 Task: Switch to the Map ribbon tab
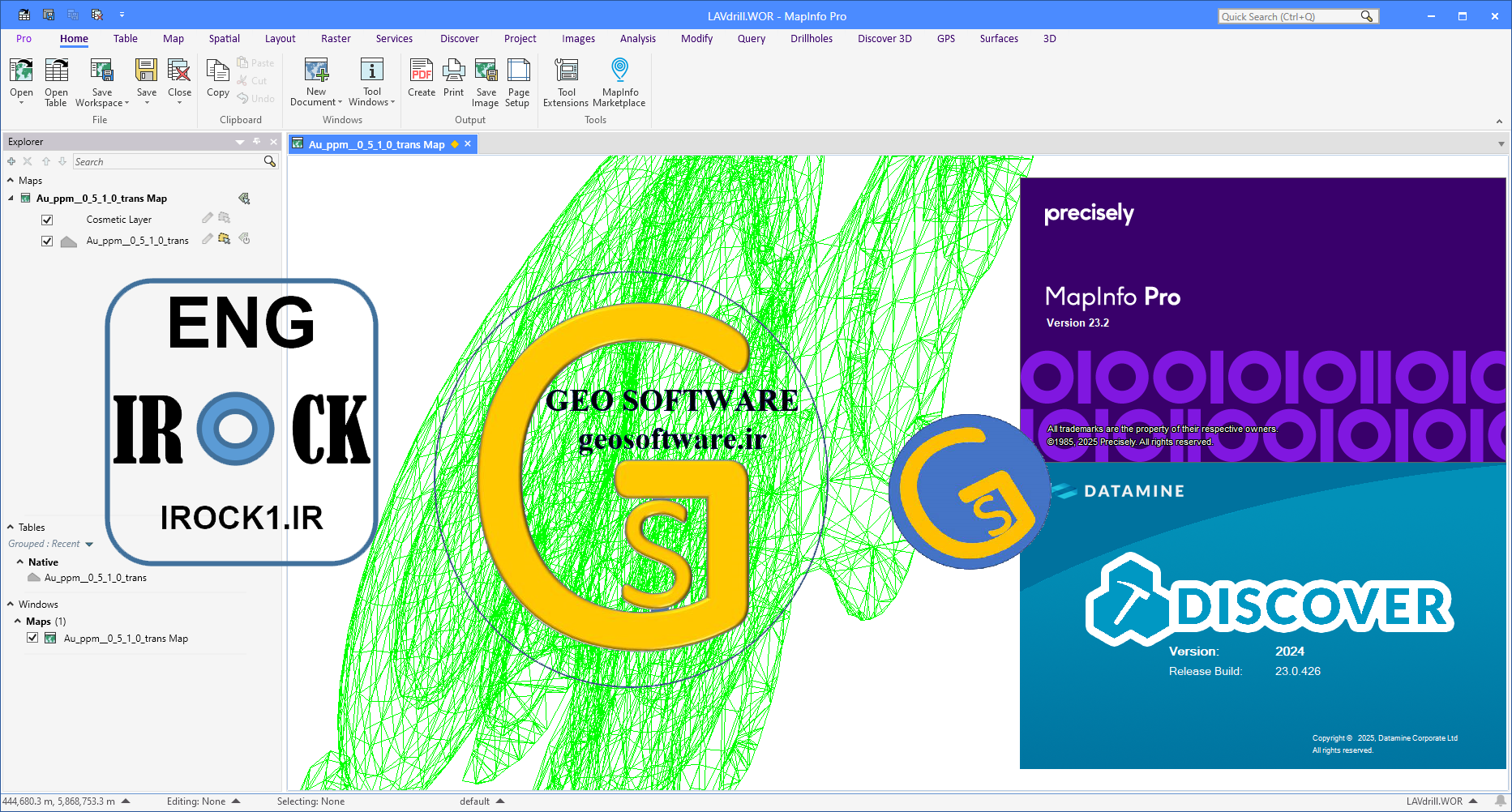point(173,39)
